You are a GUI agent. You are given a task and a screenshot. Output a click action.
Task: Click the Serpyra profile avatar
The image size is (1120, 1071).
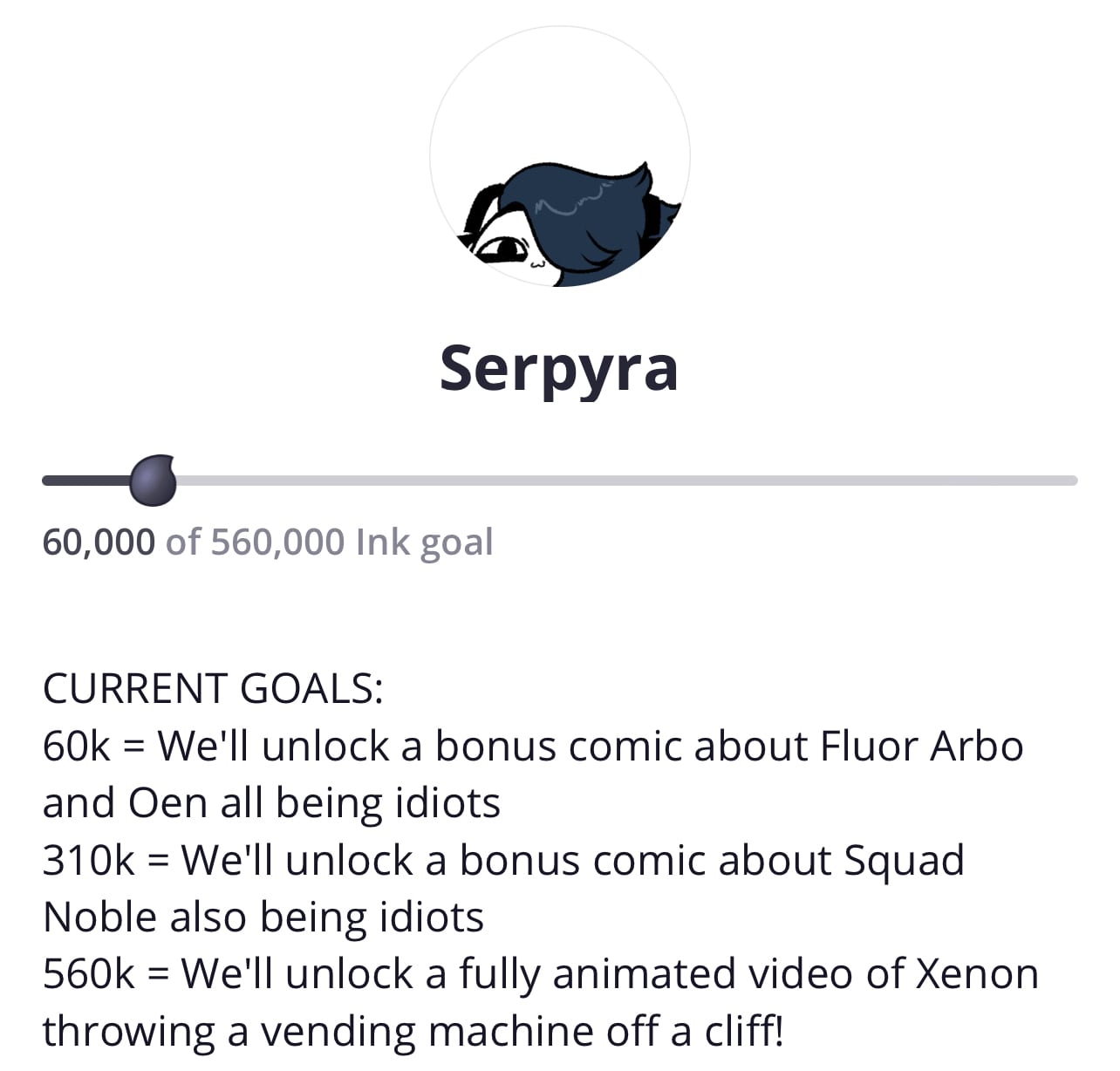pyautogui.click(x=559, y=157)
